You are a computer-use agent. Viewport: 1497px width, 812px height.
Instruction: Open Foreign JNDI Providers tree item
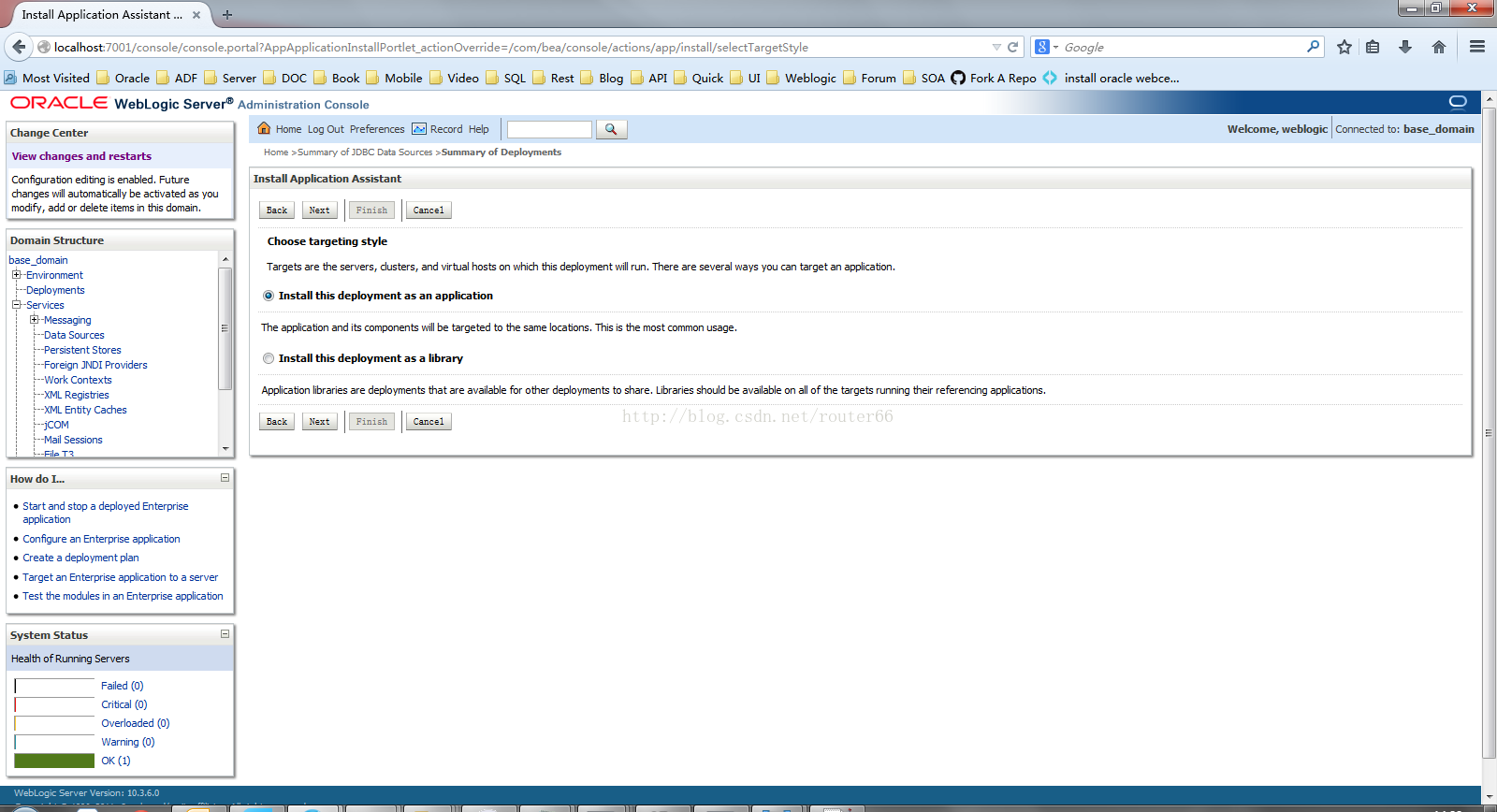coord(95,365)
